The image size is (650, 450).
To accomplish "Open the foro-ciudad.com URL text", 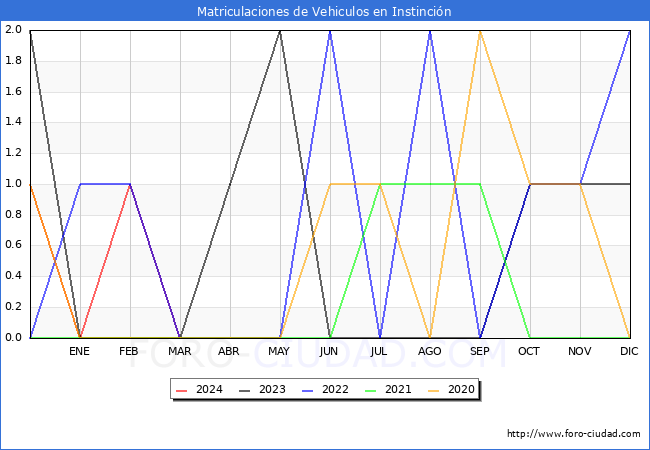I will [574, 434].
